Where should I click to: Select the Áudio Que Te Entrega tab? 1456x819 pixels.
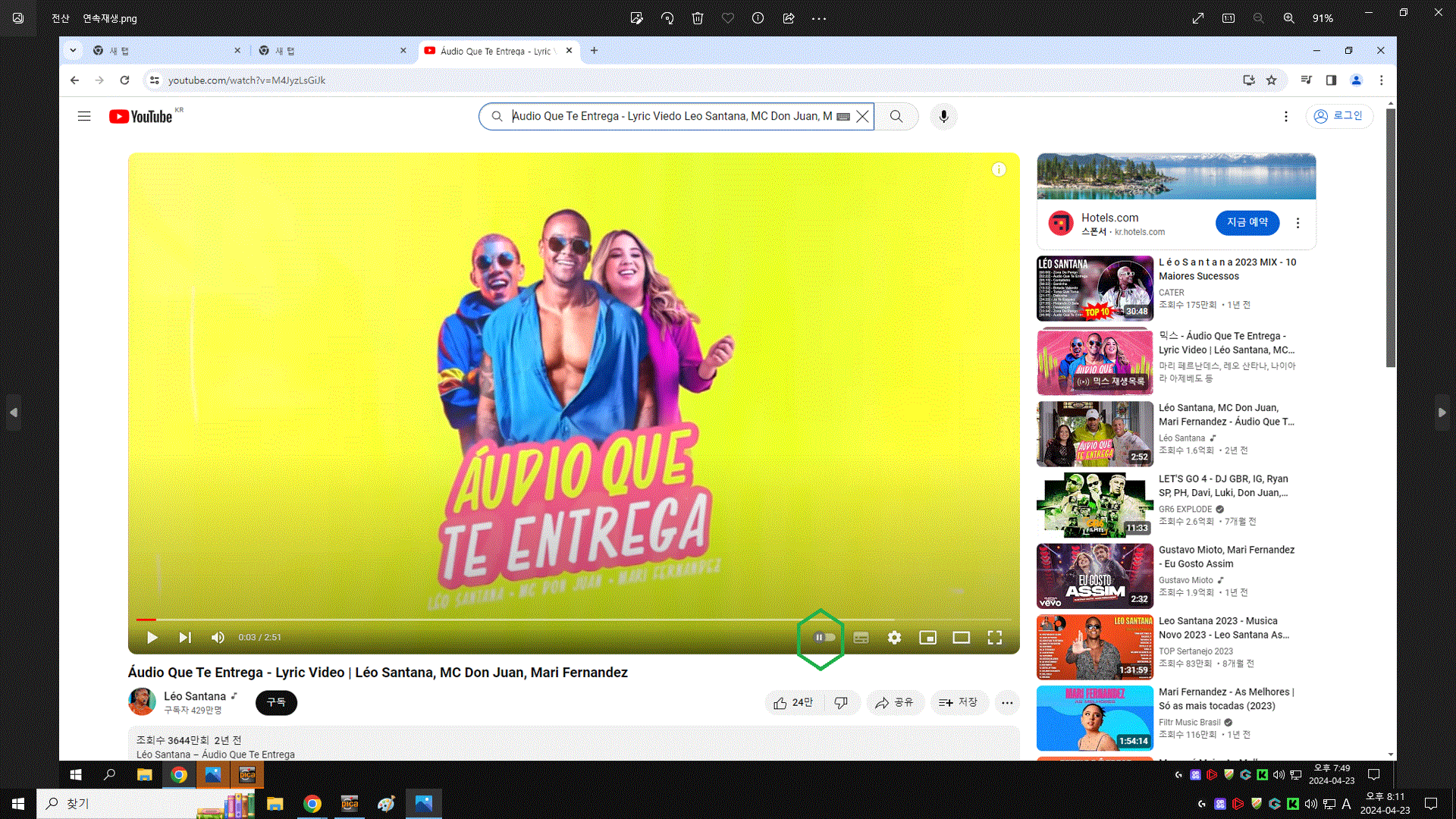[x=498, y=51]
